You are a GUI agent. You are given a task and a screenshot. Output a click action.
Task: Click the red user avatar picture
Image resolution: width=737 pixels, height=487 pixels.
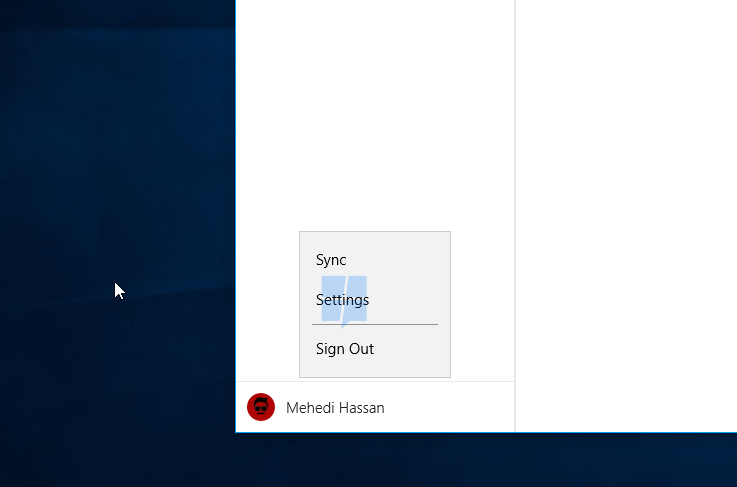pyautogui.click(x=261, y=407)
